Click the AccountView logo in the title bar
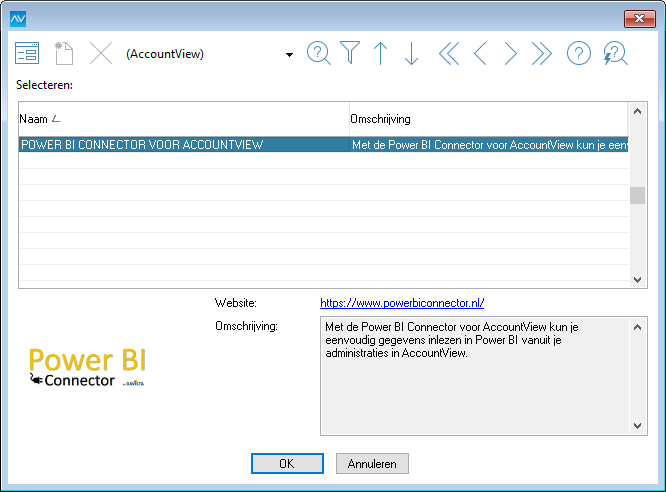 (18, 19)
